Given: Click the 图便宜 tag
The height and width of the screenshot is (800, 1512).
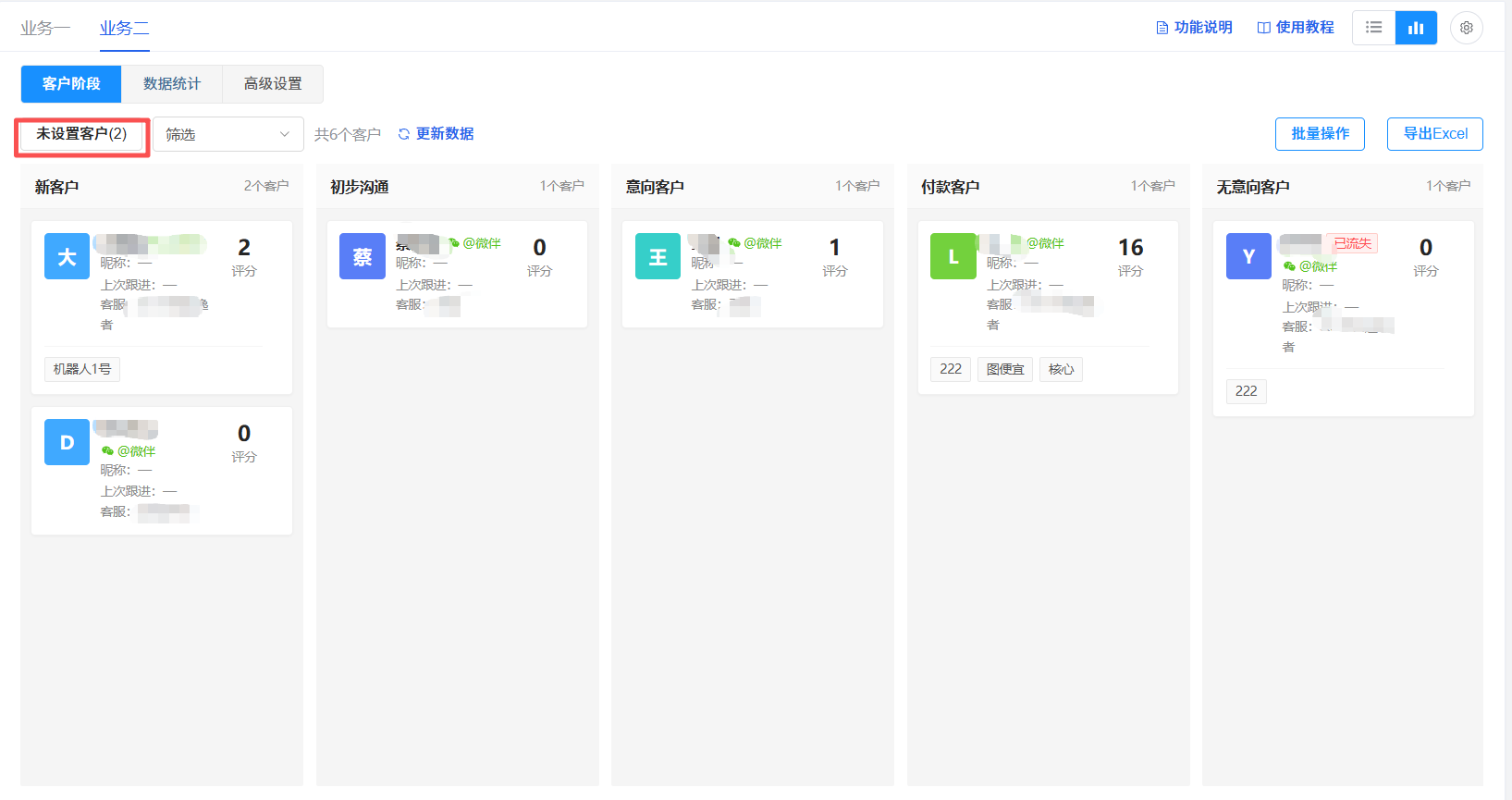Looking at the screenshot, I should pyautogui.click(x=1005, y=369).
